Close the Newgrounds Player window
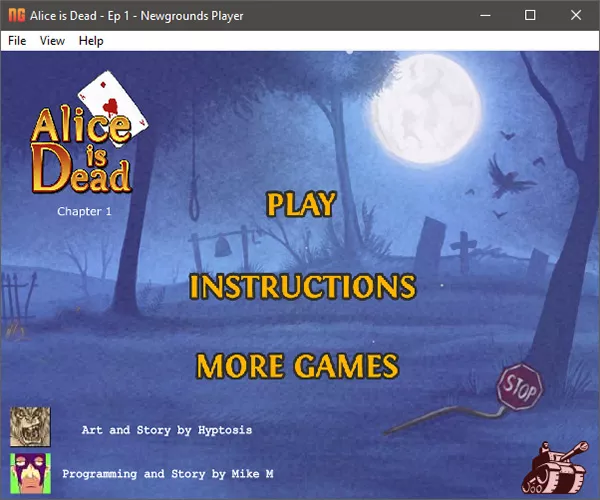The height and width of the screenshot is (500, 600). coord(576,15)
